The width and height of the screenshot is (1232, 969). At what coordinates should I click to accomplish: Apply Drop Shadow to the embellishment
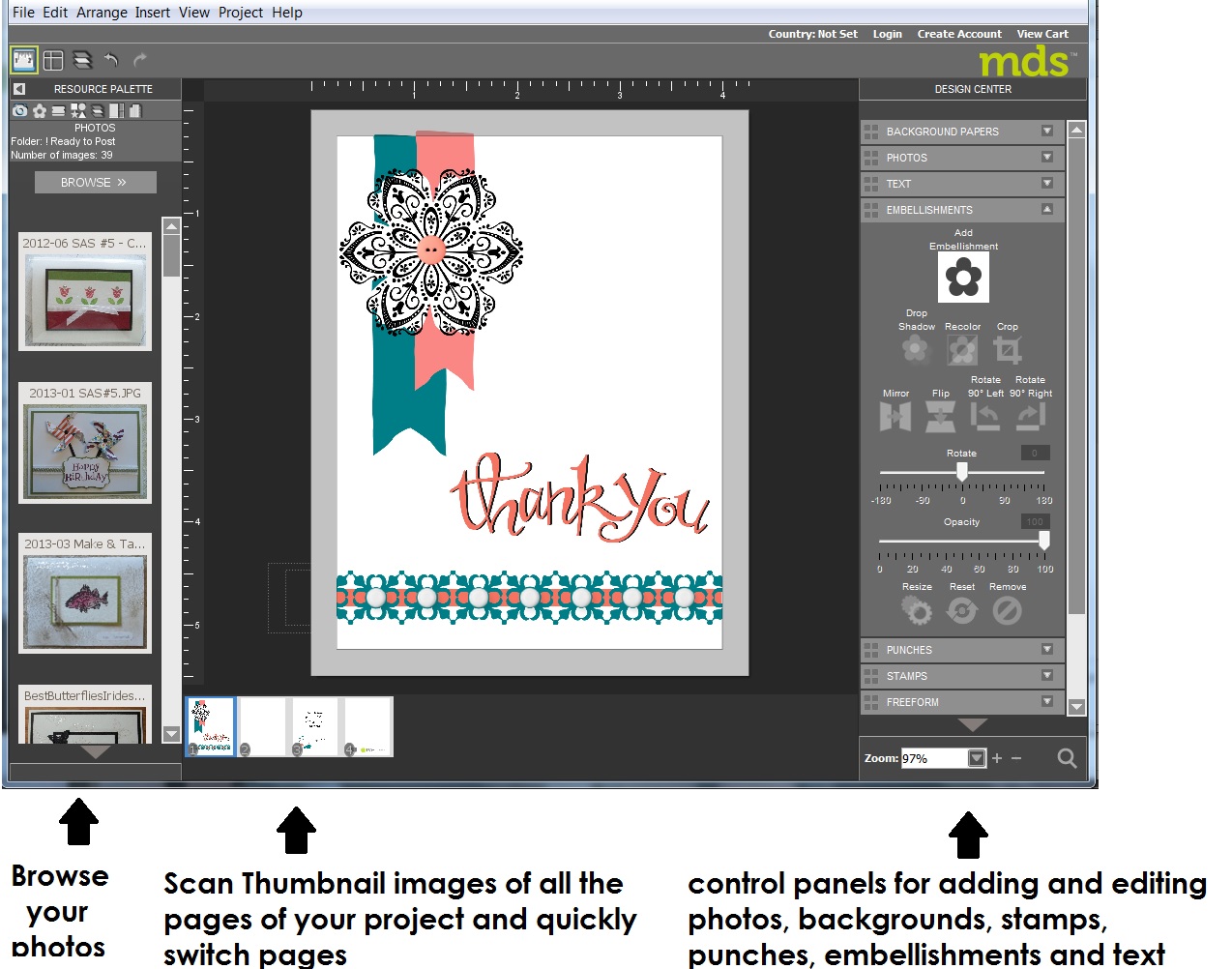pos(916,349)
